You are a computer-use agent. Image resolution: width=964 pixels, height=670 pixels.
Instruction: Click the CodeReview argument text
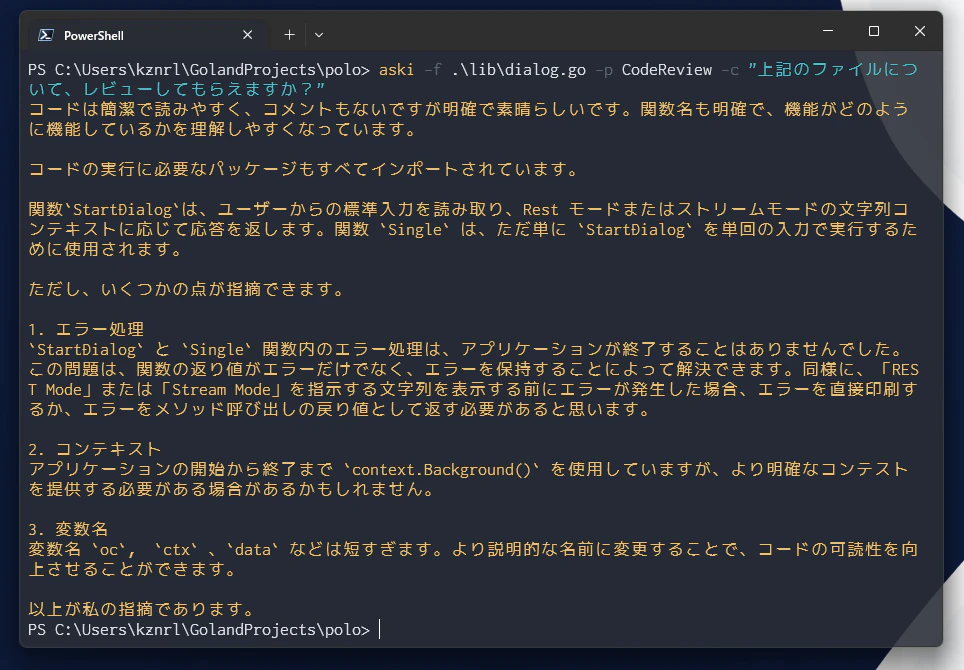point(666,69)
